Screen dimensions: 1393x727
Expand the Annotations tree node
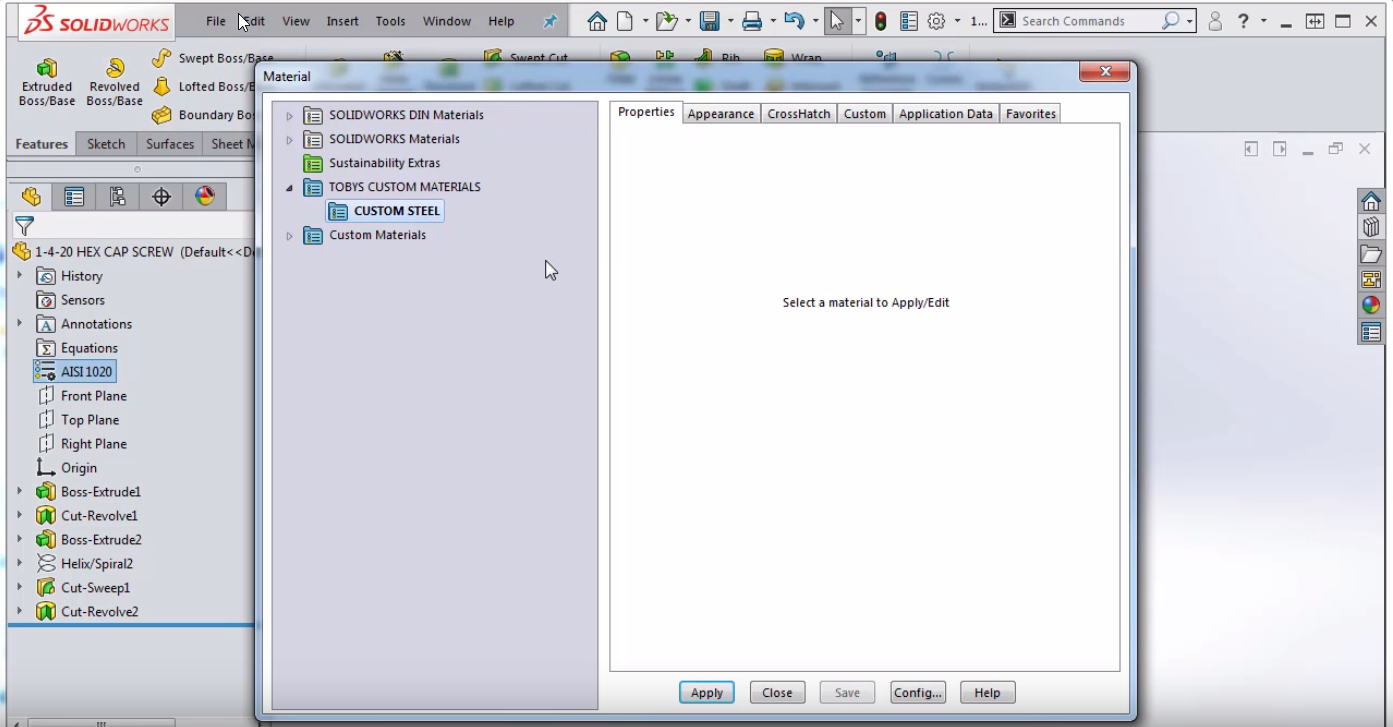point(19,323)
